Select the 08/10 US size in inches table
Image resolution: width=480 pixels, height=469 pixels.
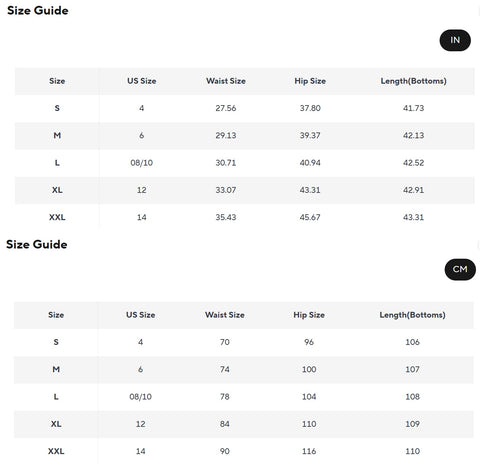(x=141, y=163)
